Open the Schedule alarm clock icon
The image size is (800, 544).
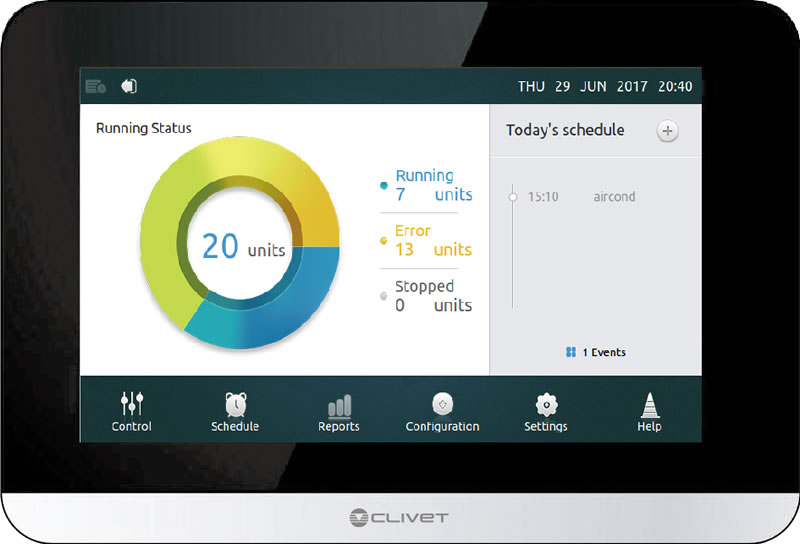pos(236,405)
